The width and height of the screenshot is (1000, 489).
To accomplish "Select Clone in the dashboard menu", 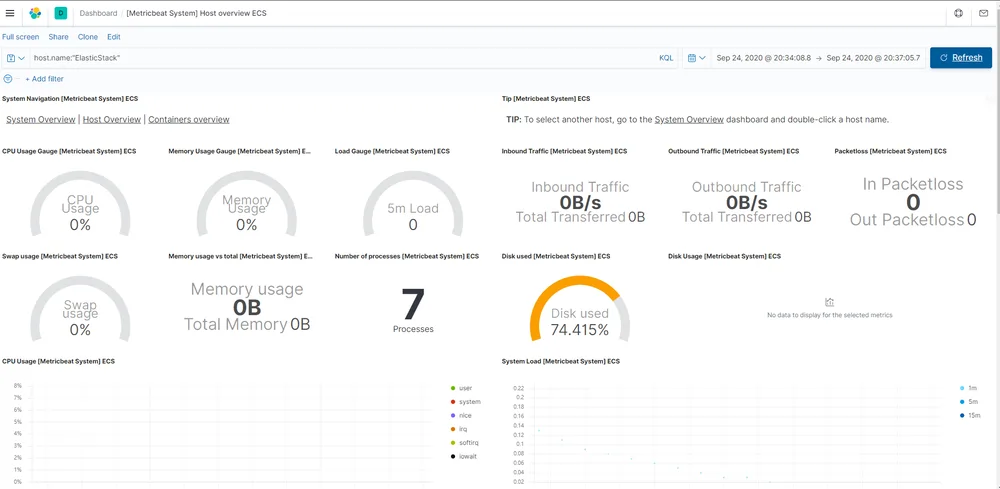I will (87, 37).
